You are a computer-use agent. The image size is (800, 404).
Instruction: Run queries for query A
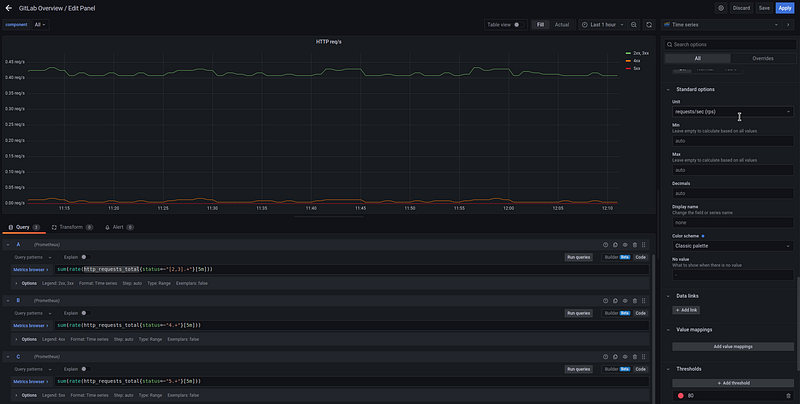[579, 257]
